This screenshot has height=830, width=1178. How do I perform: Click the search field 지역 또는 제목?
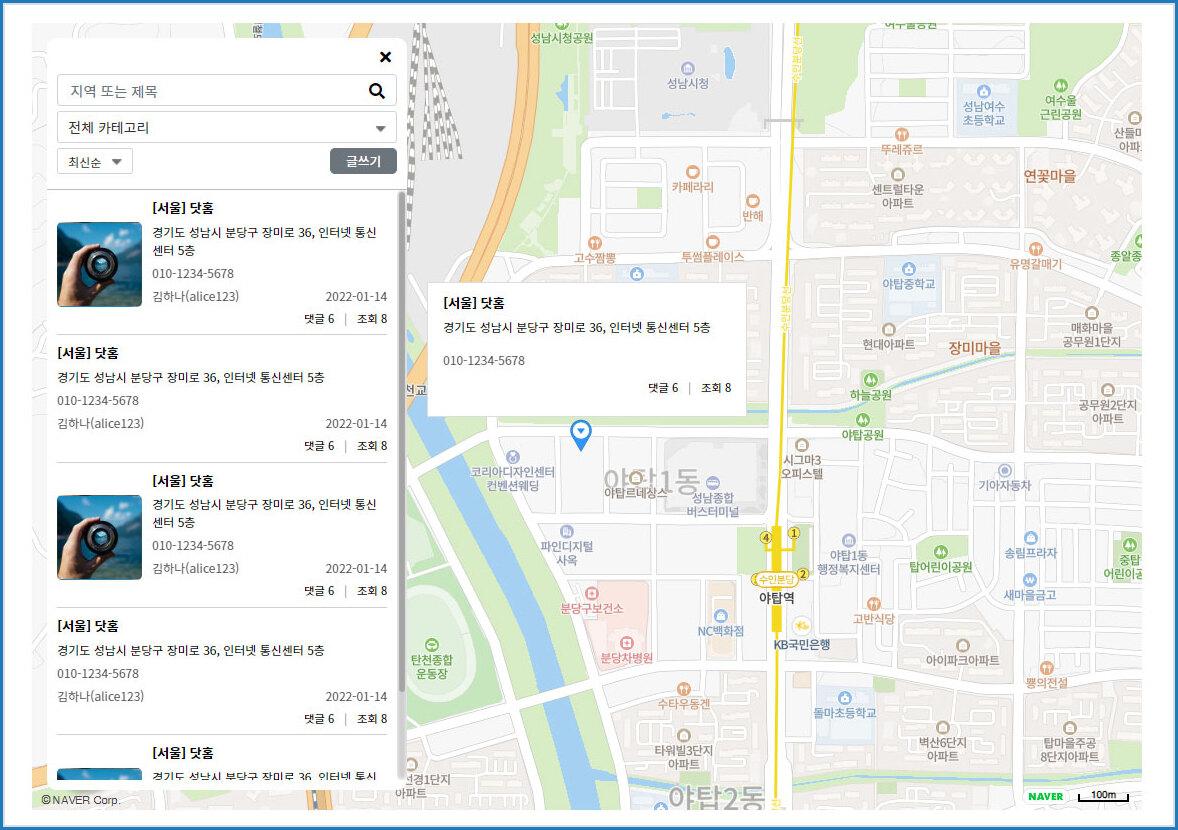(210, 91)
